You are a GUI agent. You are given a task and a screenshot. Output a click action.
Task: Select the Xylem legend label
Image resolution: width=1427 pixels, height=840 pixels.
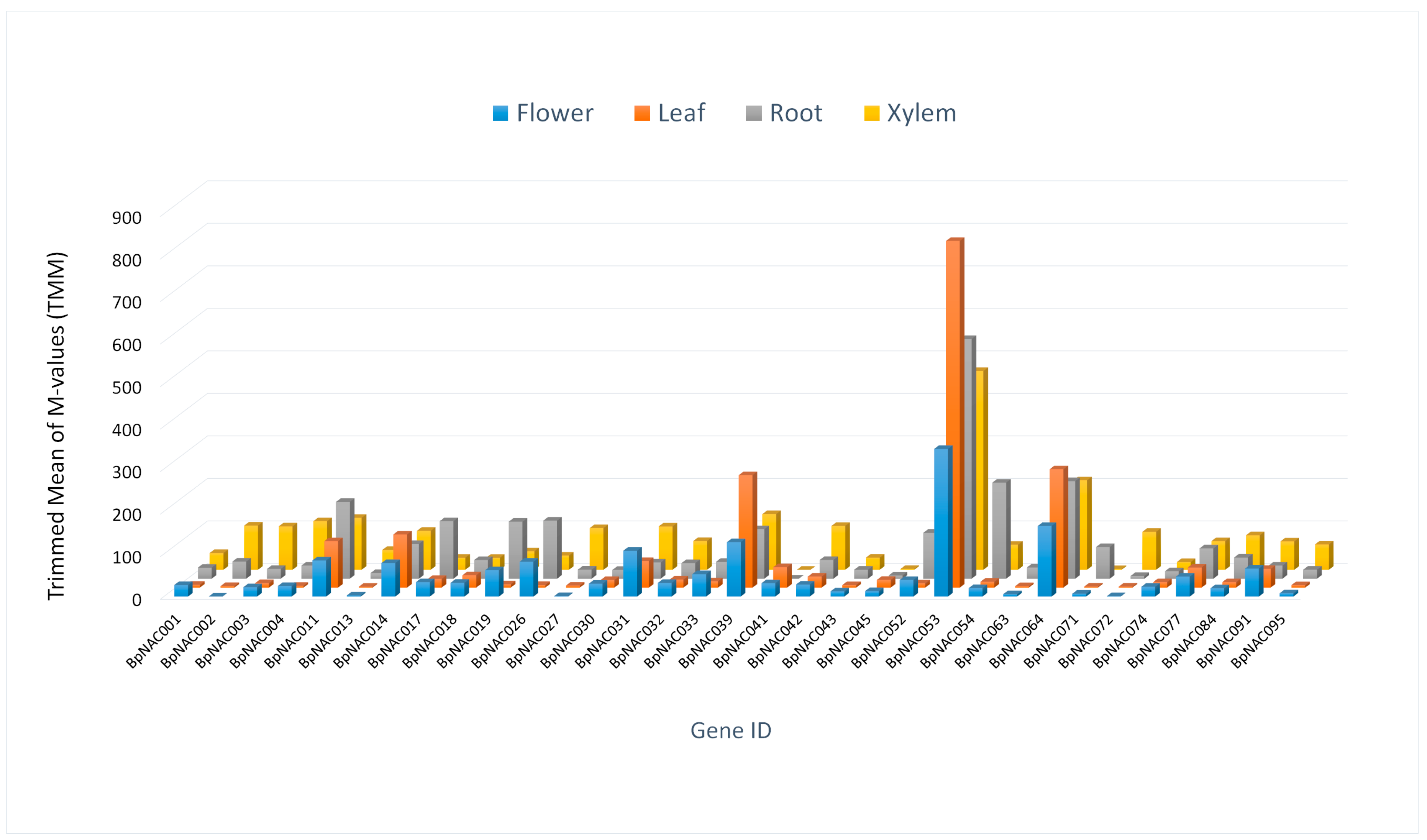click(921, 113)
